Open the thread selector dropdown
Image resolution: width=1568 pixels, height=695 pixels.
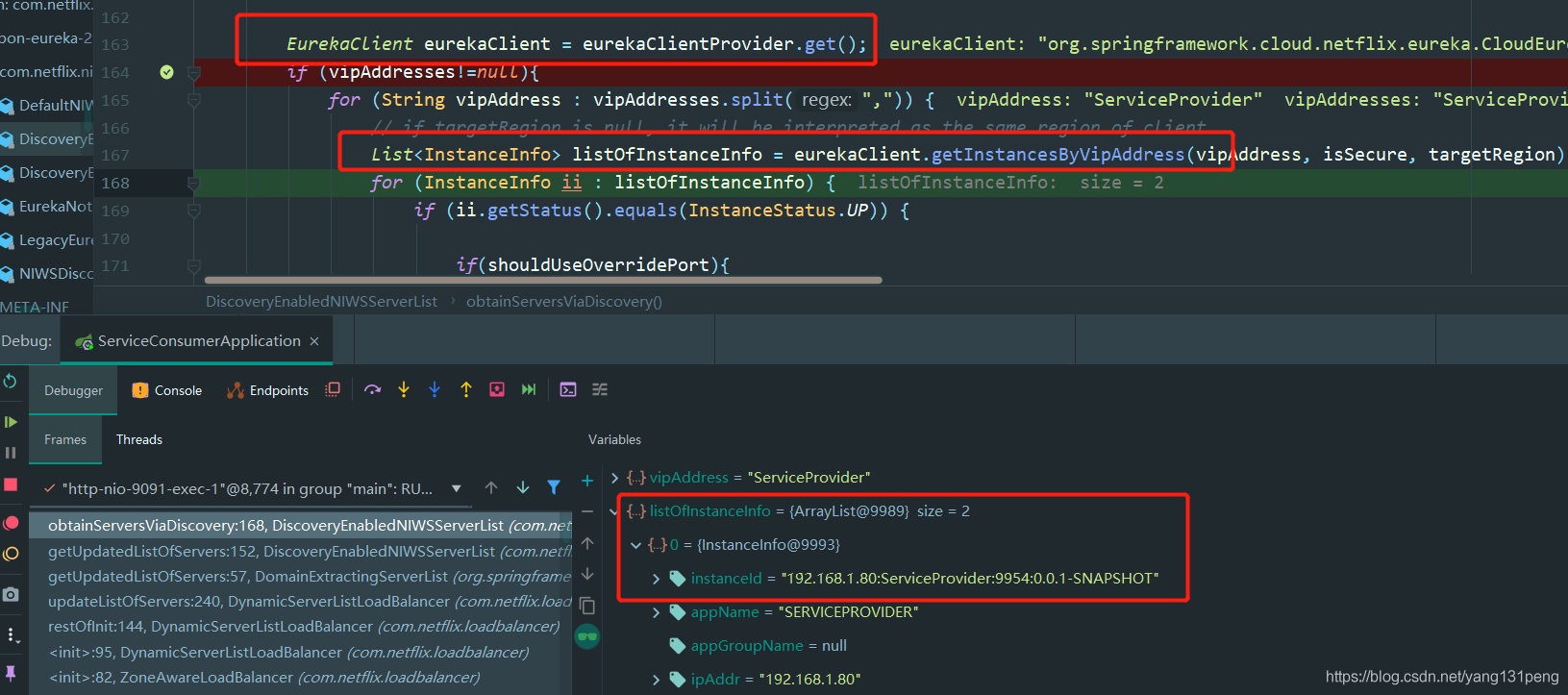[457, 488]
